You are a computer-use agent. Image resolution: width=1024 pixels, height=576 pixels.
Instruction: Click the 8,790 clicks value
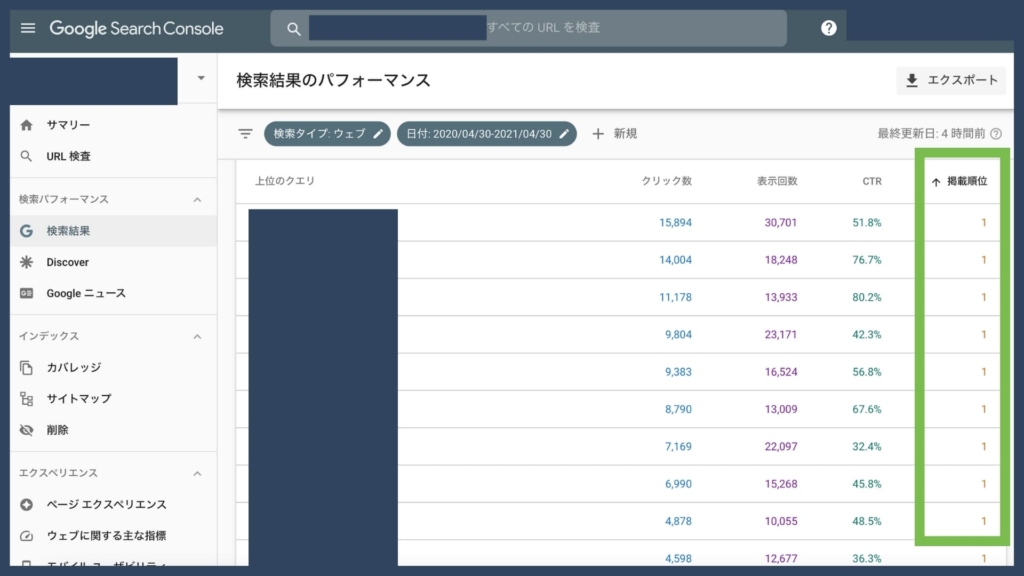pos(679,409)
